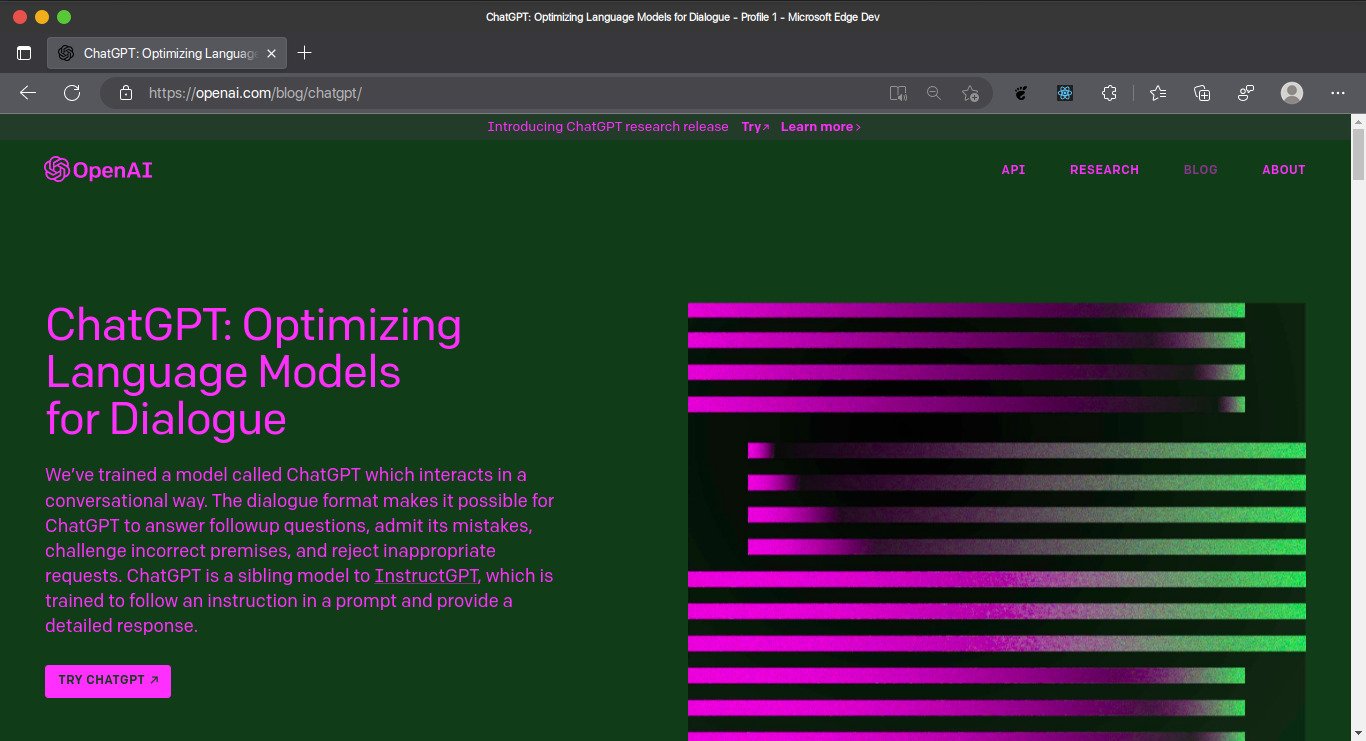Click the zoom out magnifier icon
Viewport: 1366px width, 741px height.
[934, 93]
